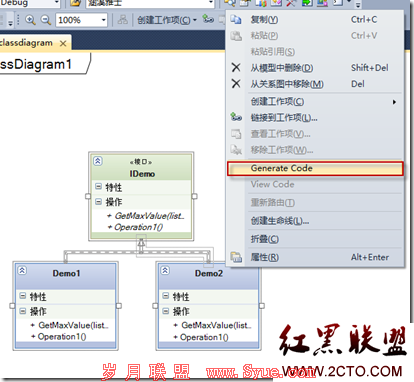Viewport: 414px width, 382px height.
Task: Click the link icon beside 链接到工作项(L)
Action: pos(236,117)
